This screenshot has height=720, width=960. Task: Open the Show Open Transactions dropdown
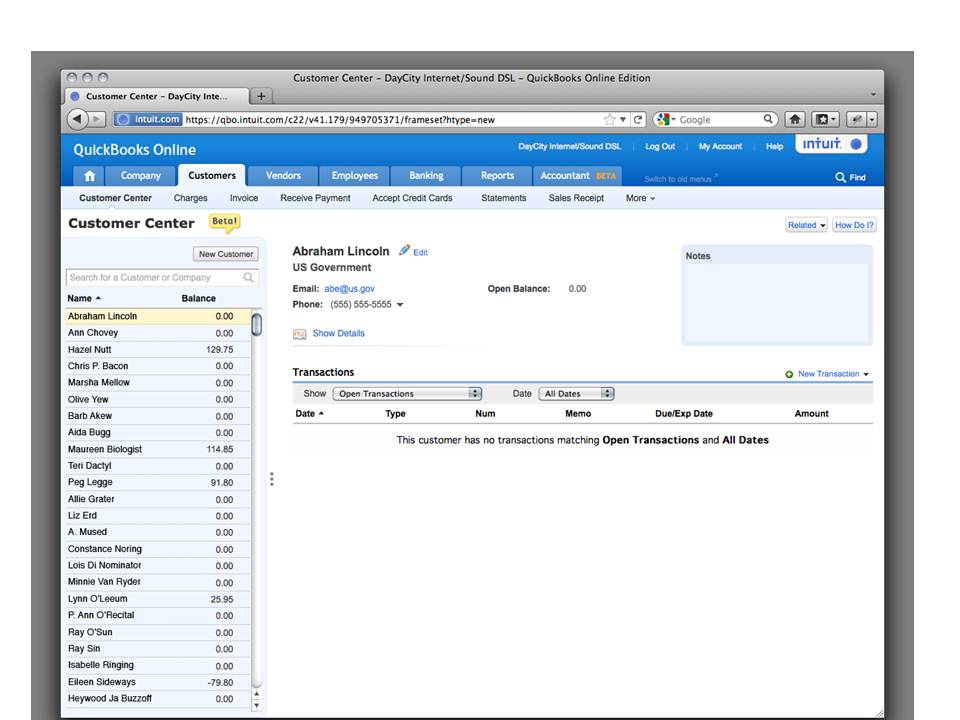[x=407, y=394]
